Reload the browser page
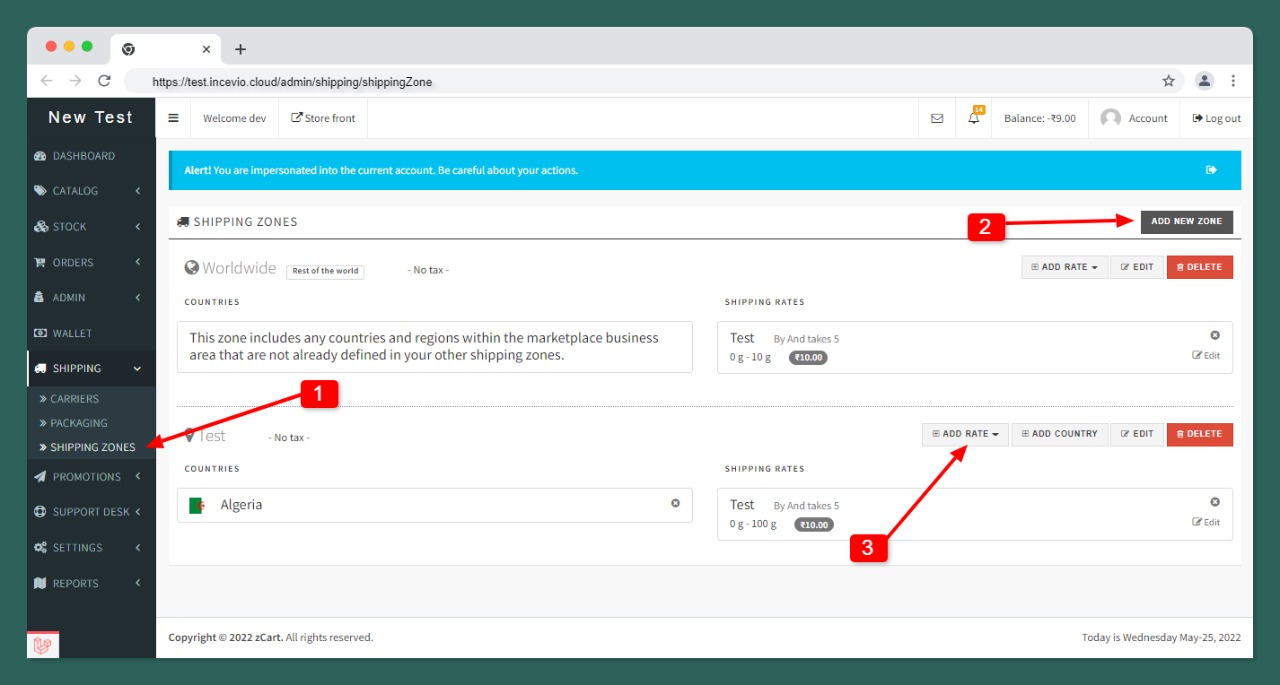Screen dimensions: 1280x685 pyautogui.click(x=104, y=81)
